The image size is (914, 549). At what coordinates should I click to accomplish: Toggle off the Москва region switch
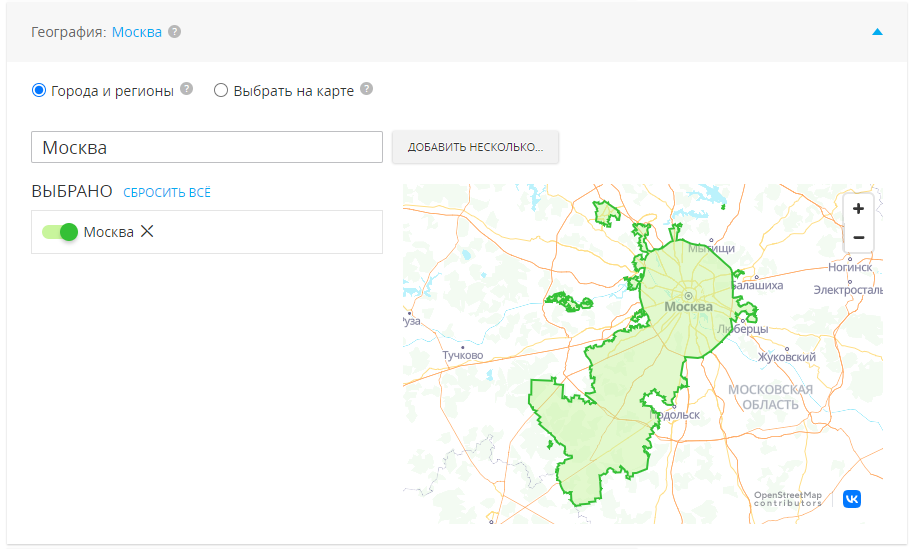(x=60, y=232)
